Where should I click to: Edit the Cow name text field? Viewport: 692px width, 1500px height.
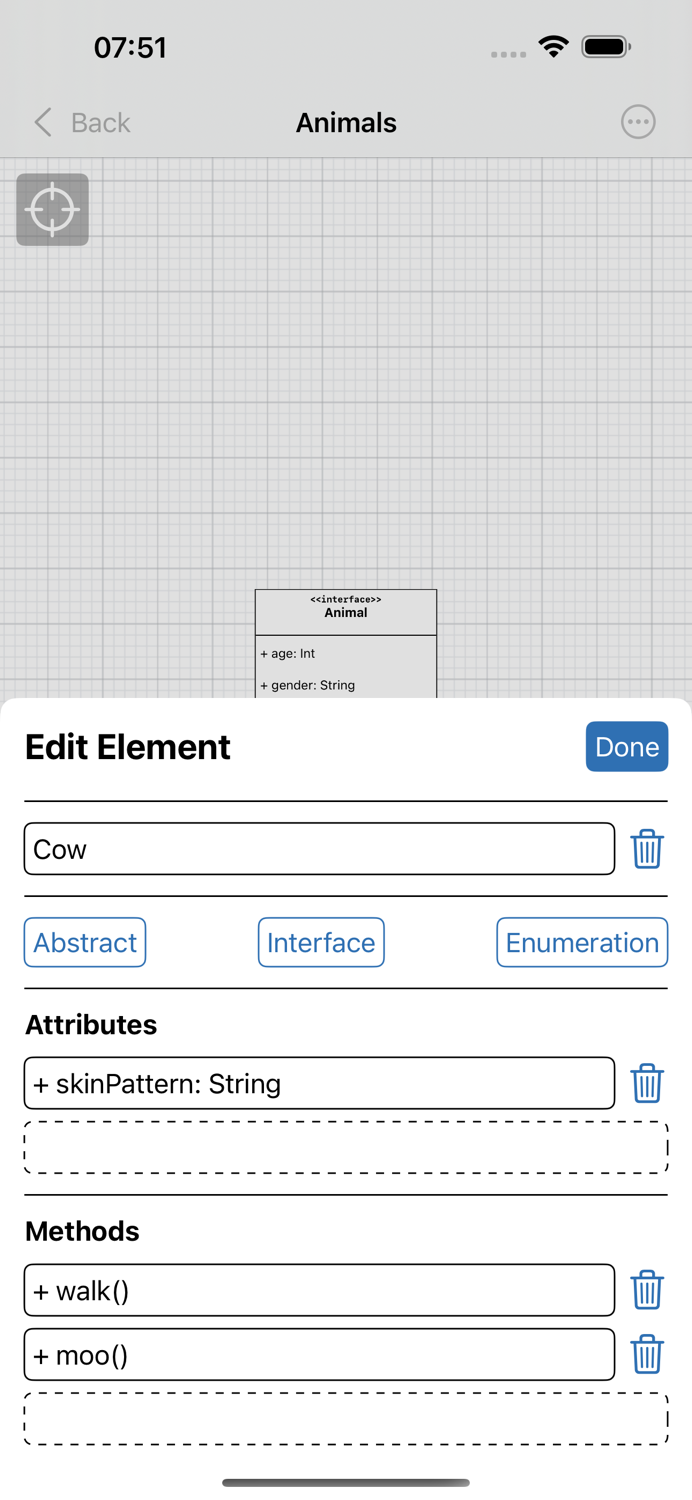tap(319, 848)
